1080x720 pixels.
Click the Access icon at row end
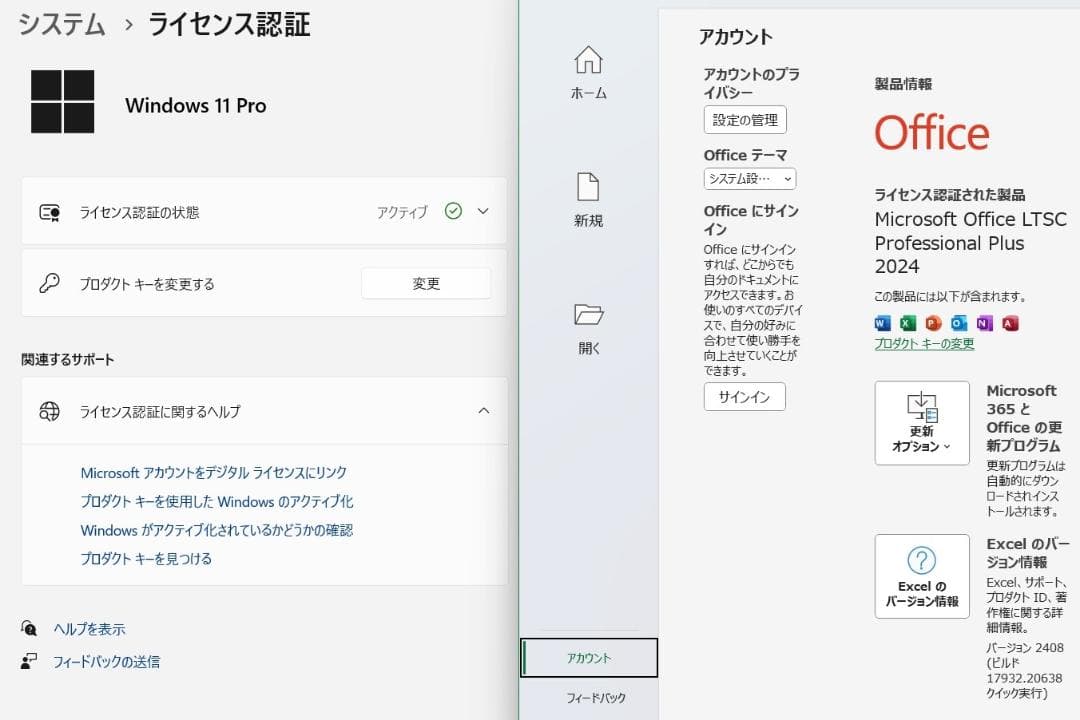pos(1008,323)
